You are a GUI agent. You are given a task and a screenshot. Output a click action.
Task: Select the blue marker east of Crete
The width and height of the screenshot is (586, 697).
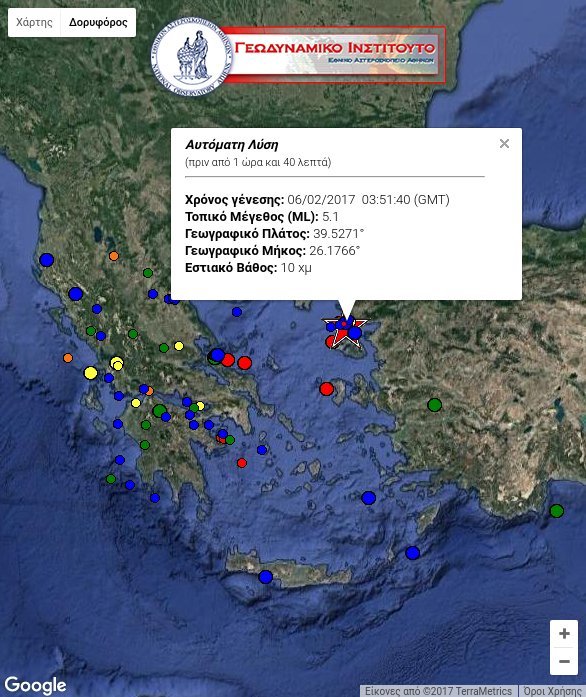(x=412, y=553)
